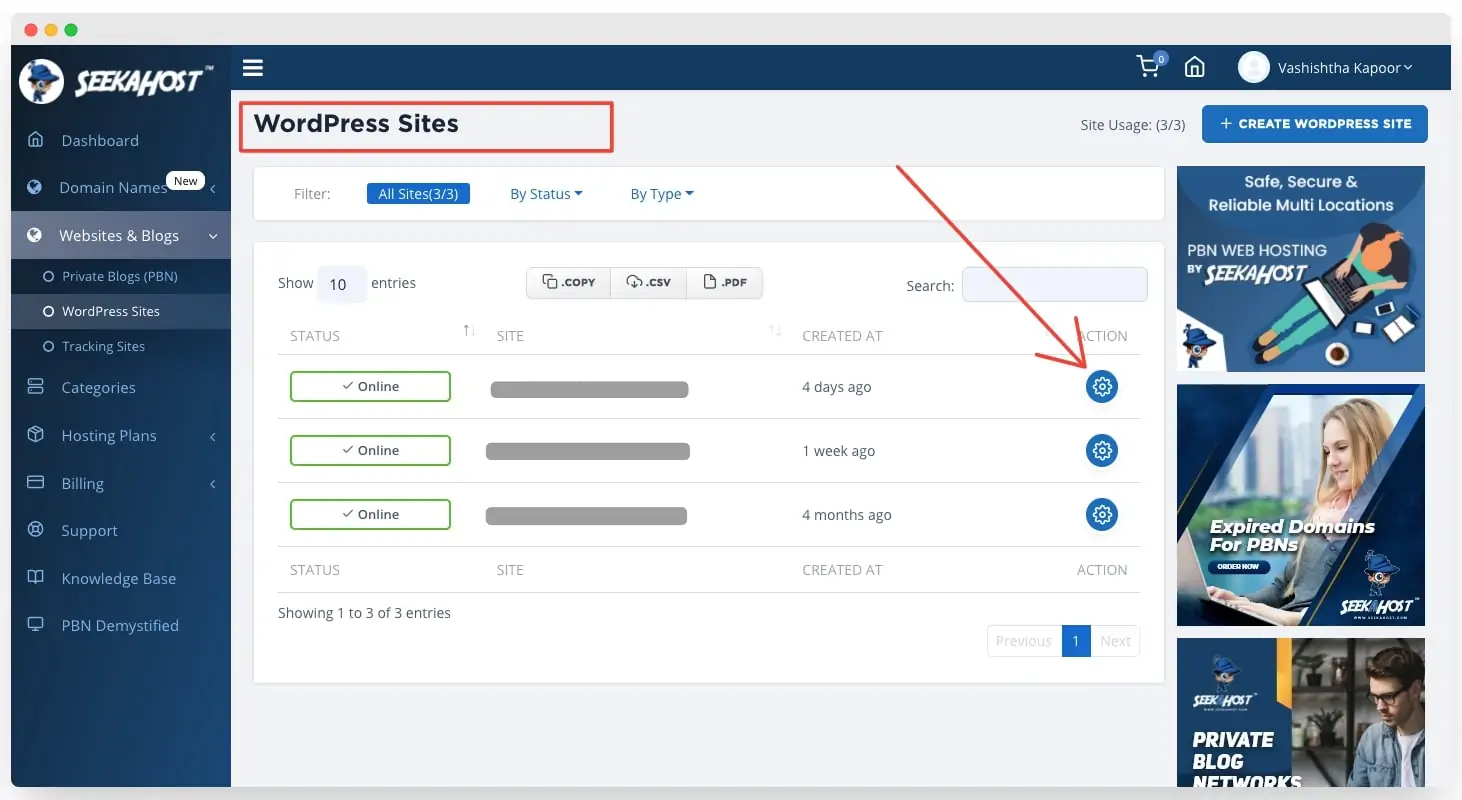The image size is (1462, 800).
Task: Export the table with the .CSV button
Action: click(x=648, y=282)
